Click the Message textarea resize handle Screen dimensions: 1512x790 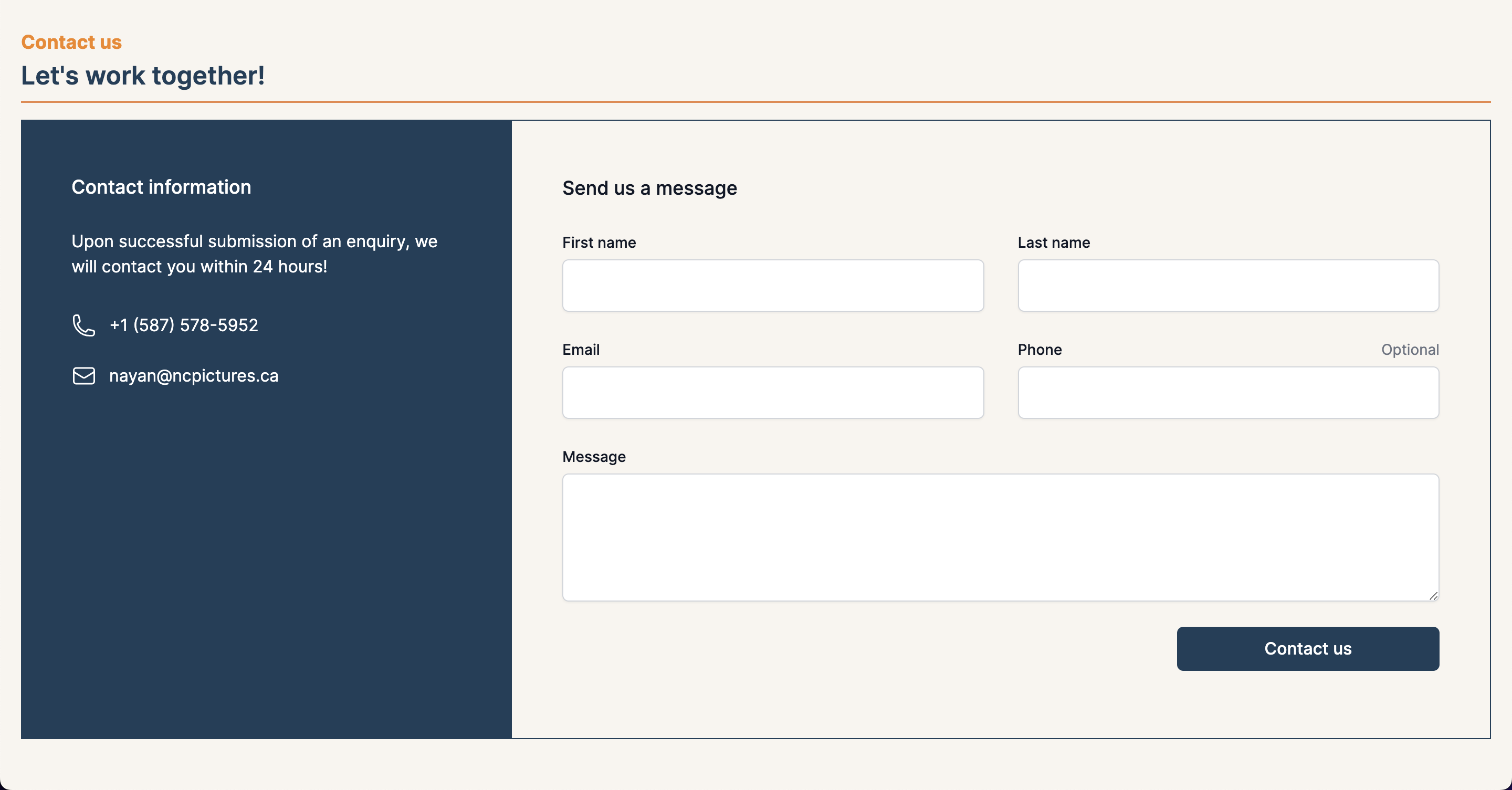(x=1433, y=596)
